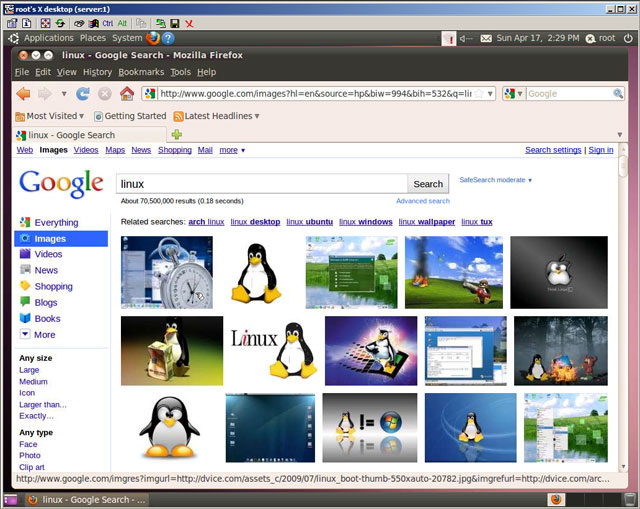This screenshot has width=640, height=509.
Task: Click the power shutdown icon in panel
Action: click(628, 38)
